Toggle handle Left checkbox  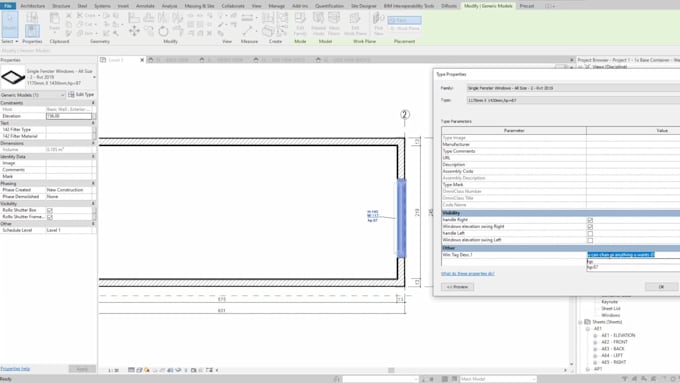click(x=590, y=233)
